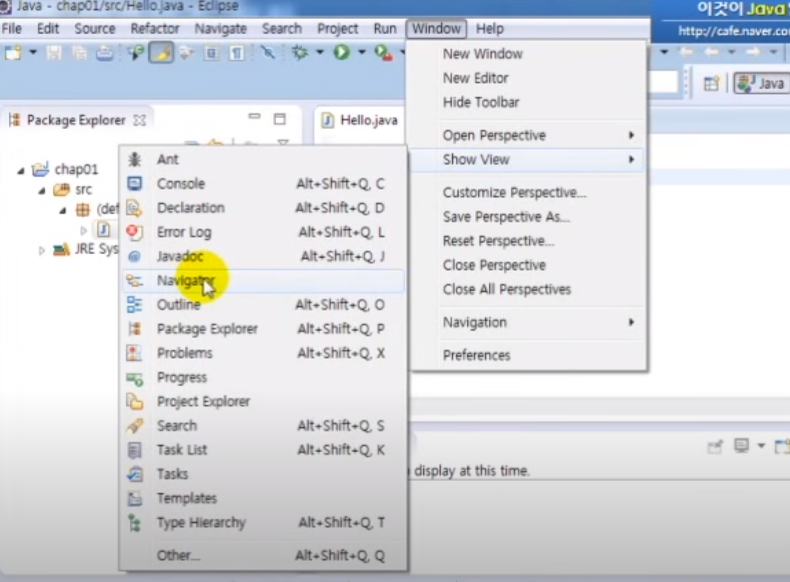Click the highlighted Mark Occurrences toolbar icon

click(161, 52)
